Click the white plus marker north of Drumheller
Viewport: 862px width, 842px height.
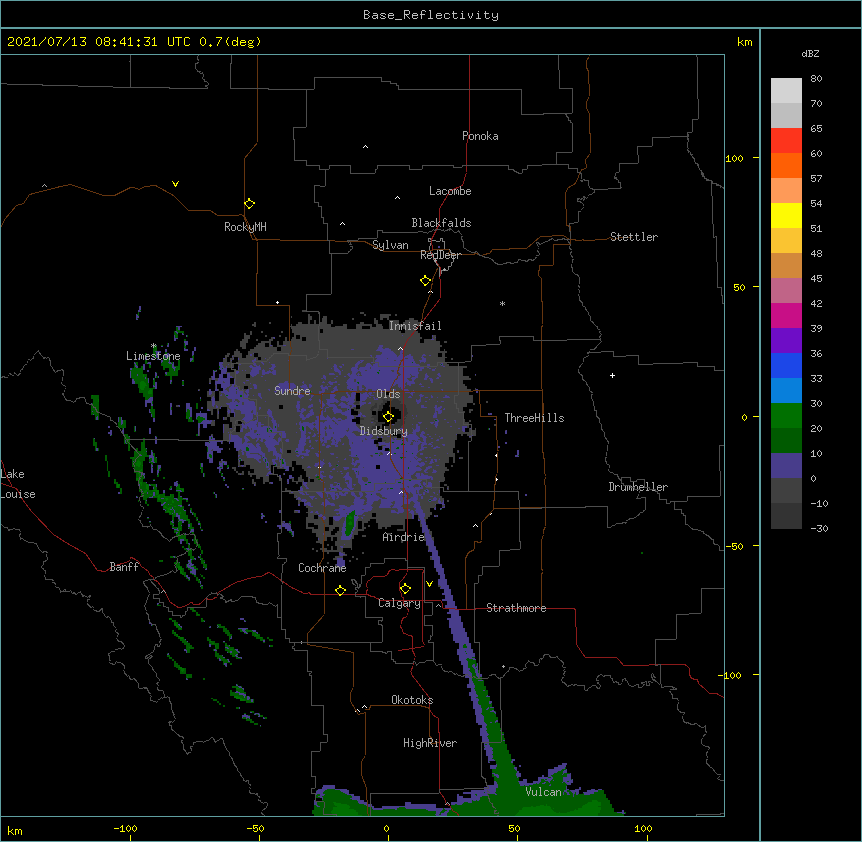point(612,375)
